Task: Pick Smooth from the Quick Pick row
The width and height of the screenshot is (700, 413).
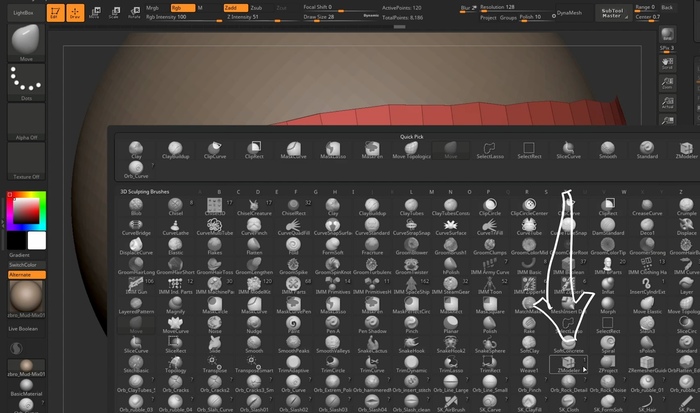Action: coord(608,150)
